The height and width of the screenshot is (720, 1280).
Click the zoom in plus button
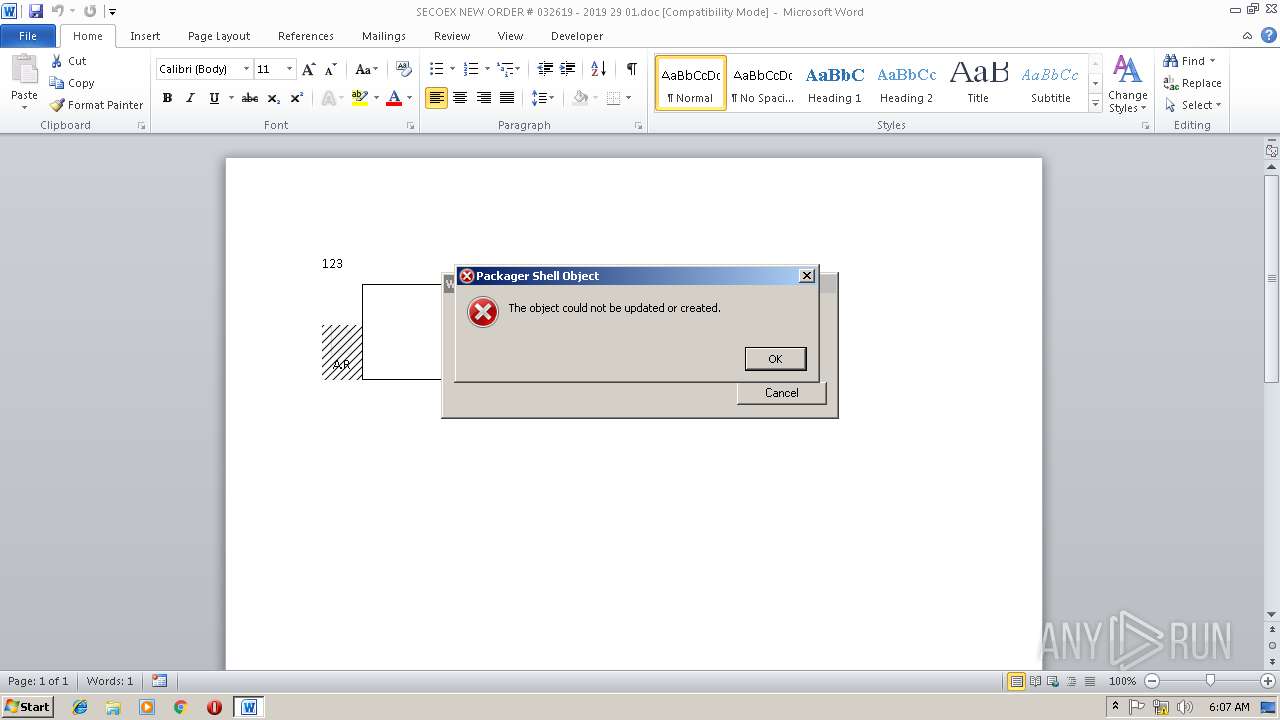1268,681
